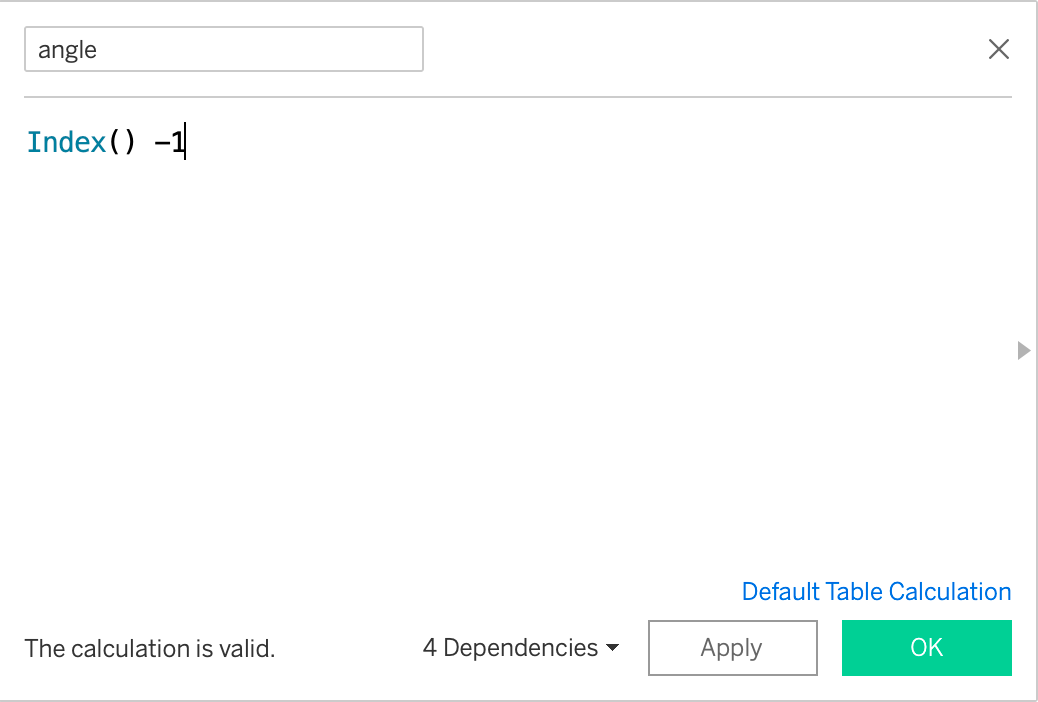Viewport: 1038px width, 702px height.
Task: Click the Apply button
Action: pyautogui.click(x=732, y=648)
